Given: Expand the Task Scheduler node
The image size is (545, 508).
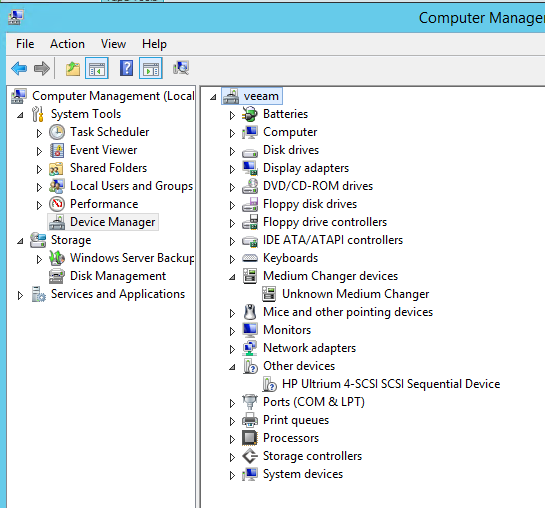Looking at the screenshot, I should 39,133.
